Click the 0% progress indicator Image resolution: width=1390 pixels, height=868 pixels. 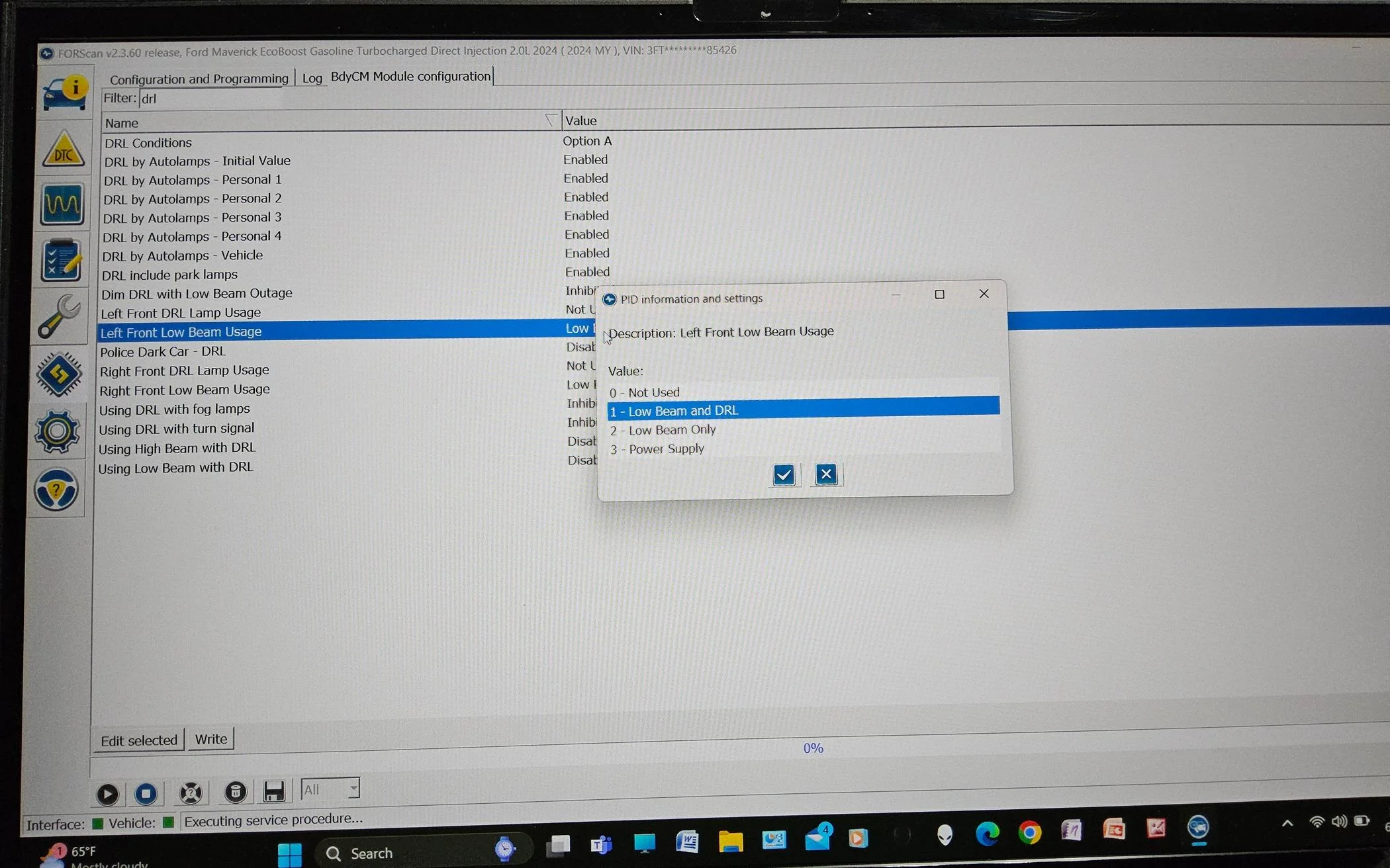click(x=813, y=748)
